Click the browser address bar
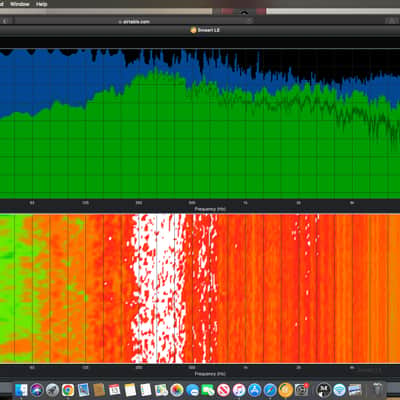 (x=133, y=21)
